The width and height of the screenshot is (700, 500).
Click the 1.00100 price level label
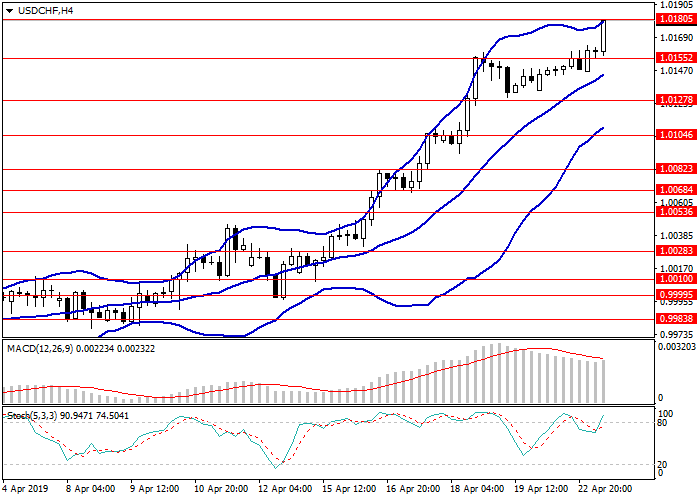coord(677,280)
